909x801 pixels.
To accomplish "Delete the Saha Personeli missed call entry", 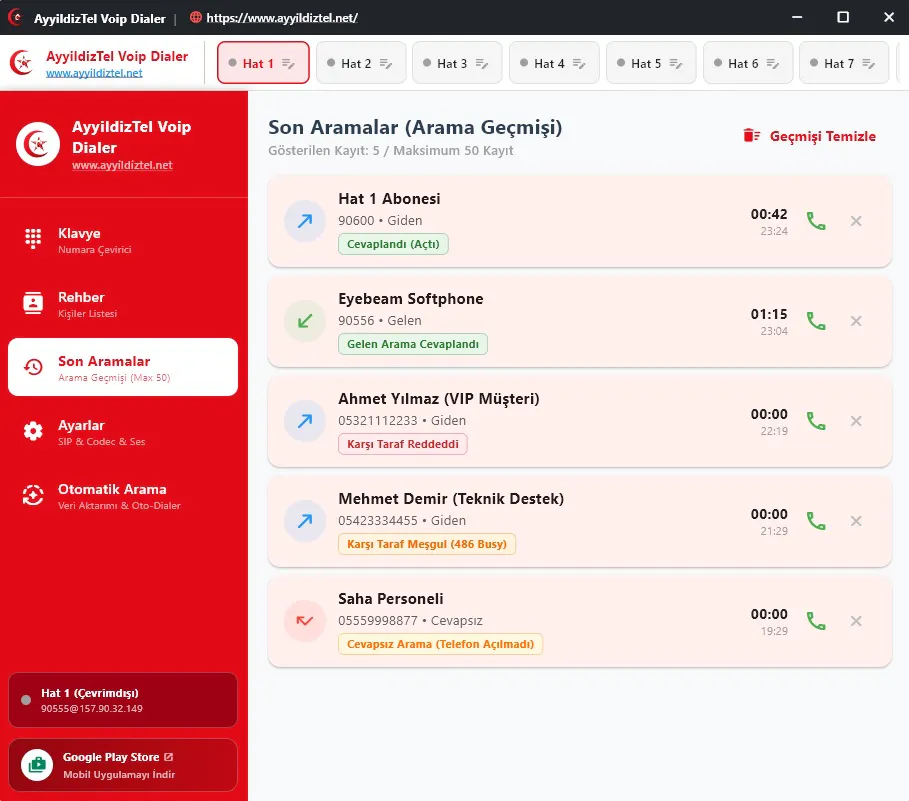I will [x=856, y=621].
